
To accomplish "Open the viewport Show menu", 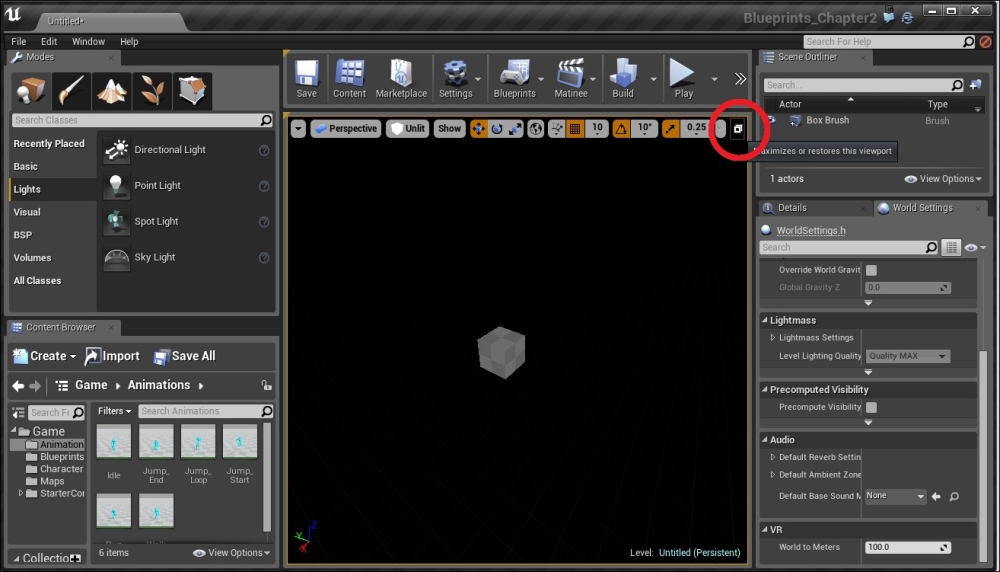I will click(450, 129).
